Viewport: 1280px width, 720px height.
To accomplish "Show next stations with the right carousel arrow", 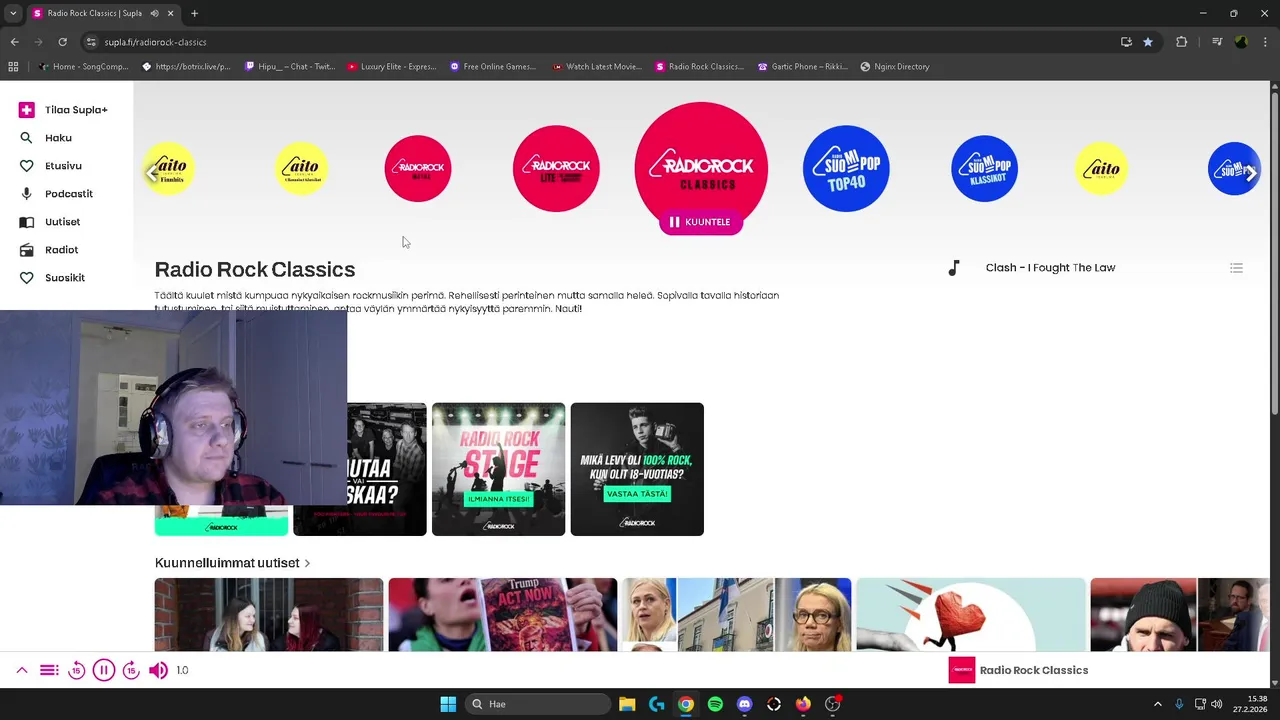I will pyautogui.click(x=1250, y=173).
